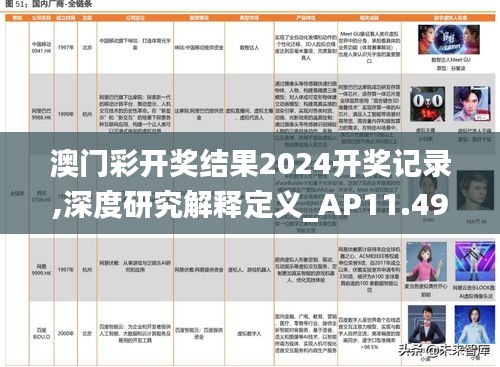
Task: Click the 澳门彩开奖结果2024开奖记录 banner headline
Action: coord(251,165)
